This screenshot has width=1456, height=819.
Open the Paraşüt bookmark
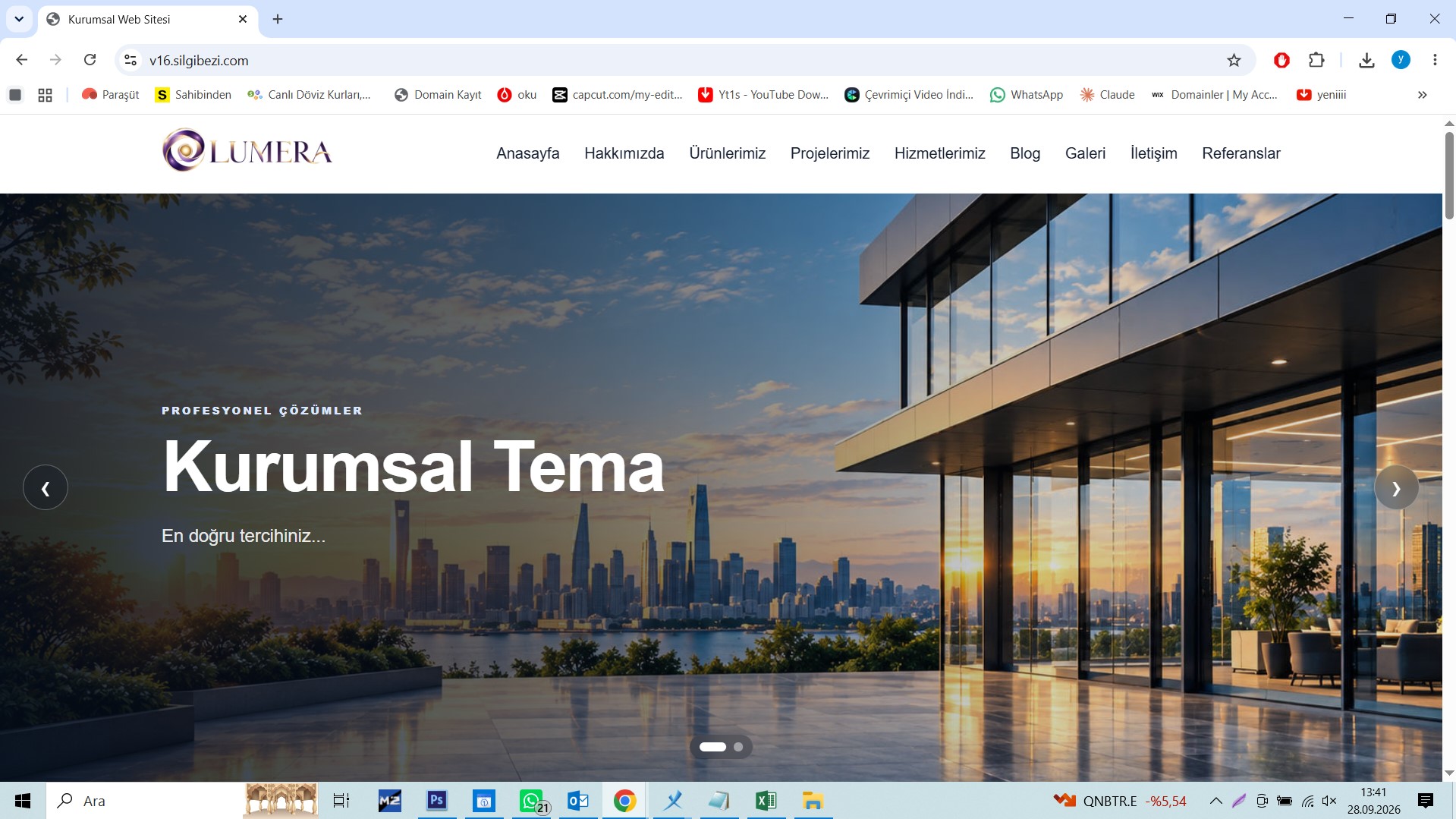[x=111, y=95]
